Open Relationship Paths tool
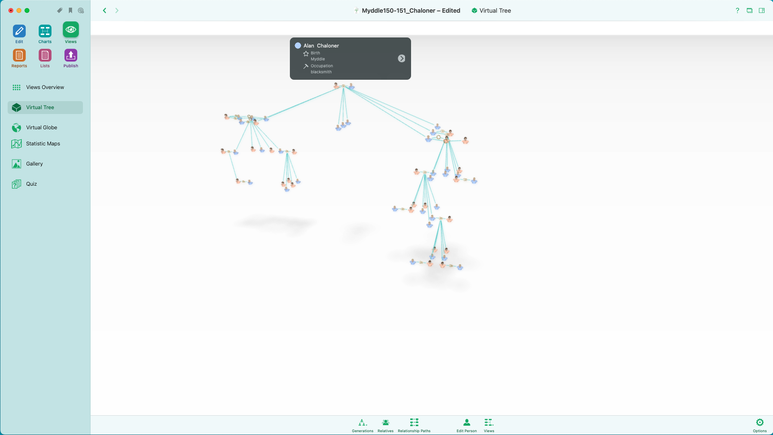Screen dimensions: 773x435 point(414,425)
